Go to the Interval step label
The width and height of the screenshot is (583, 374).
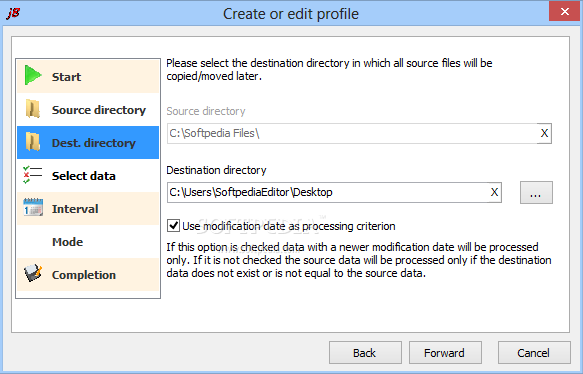tap(75, 209)
